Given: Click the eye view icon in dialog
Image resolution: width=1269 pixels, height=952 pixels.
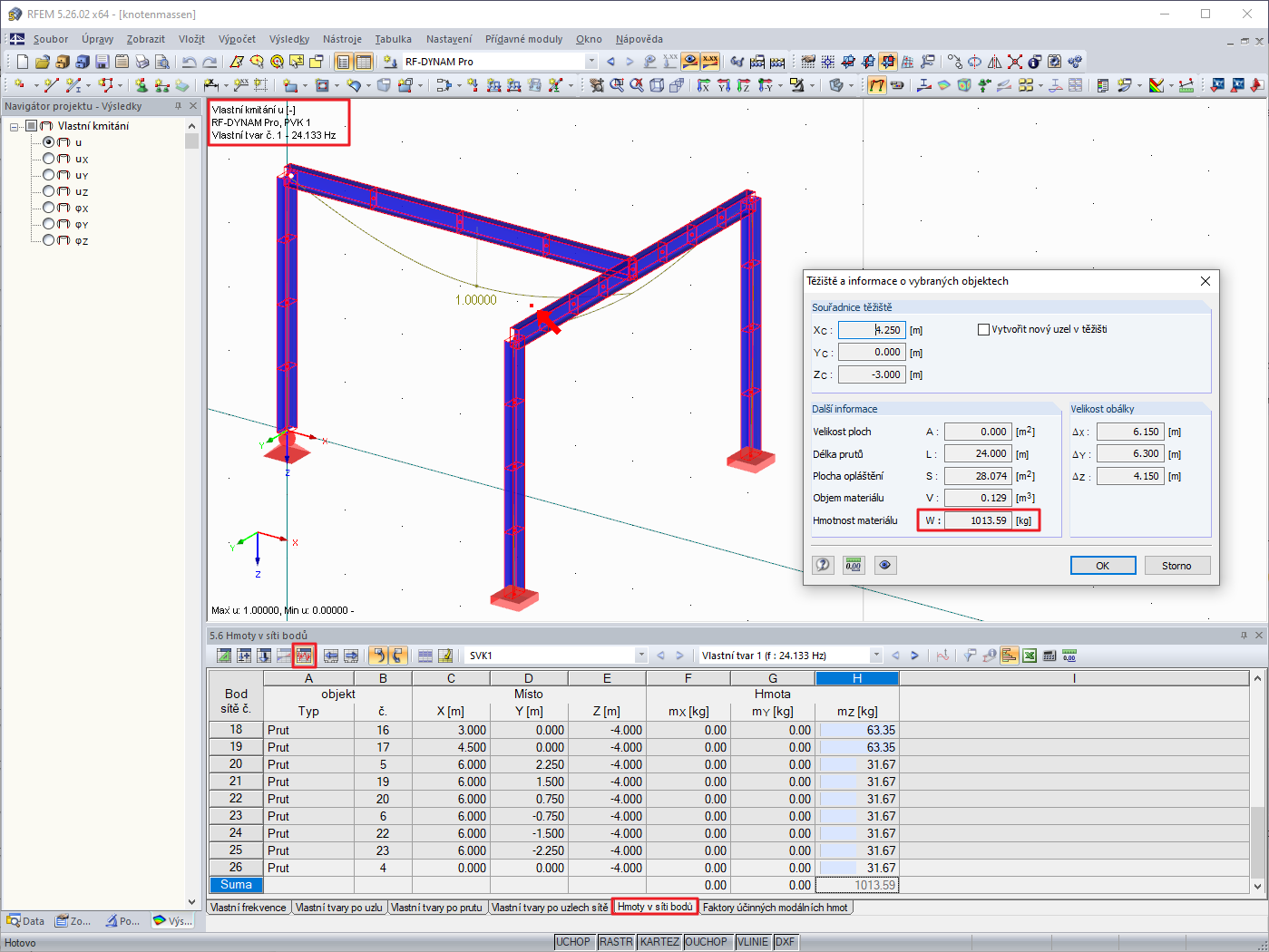Looking at the screenshot, I should [884, 565].
